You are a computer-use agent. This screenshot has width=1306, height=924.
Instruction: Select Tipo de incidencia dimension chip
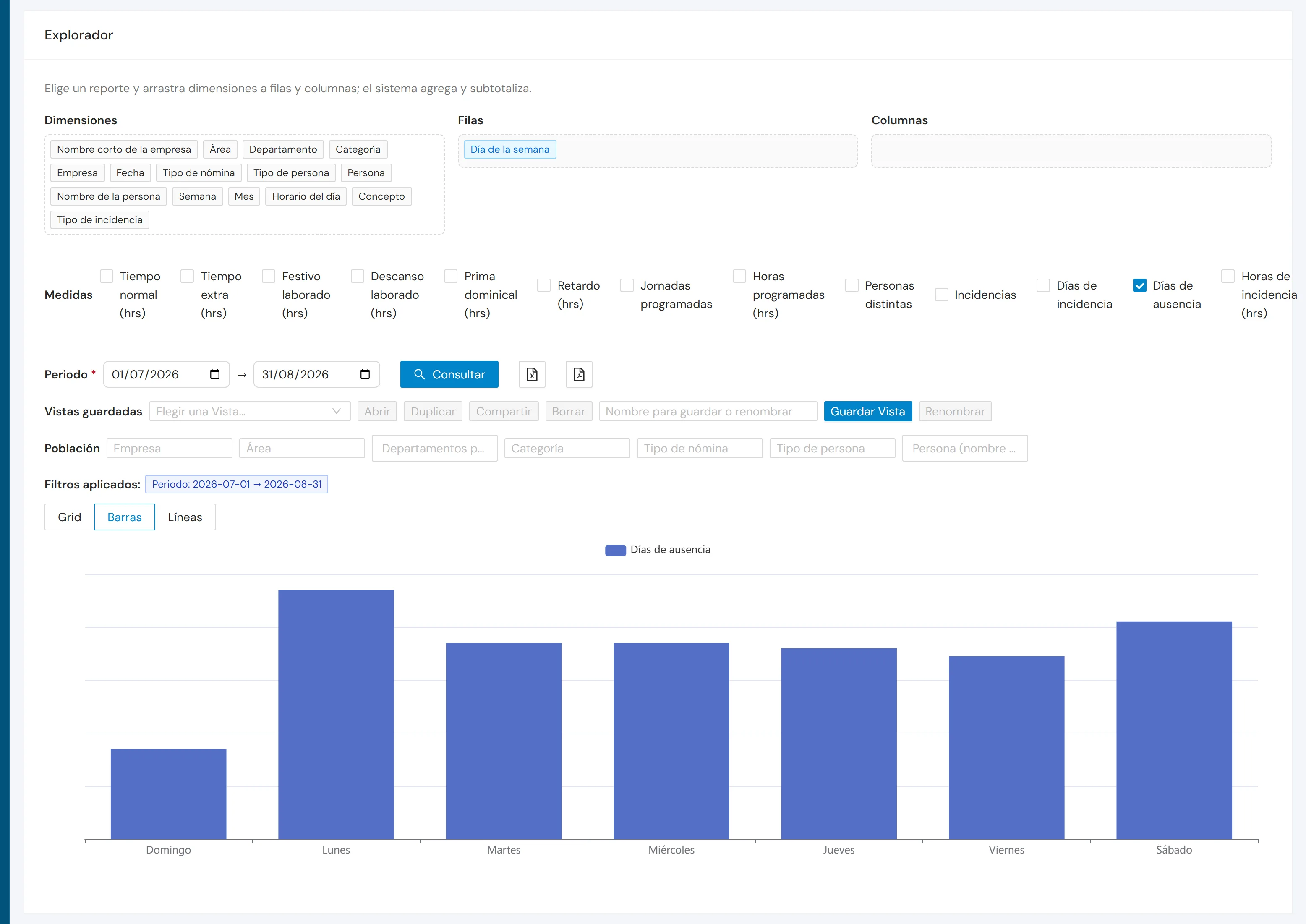[x=99, y=219]
